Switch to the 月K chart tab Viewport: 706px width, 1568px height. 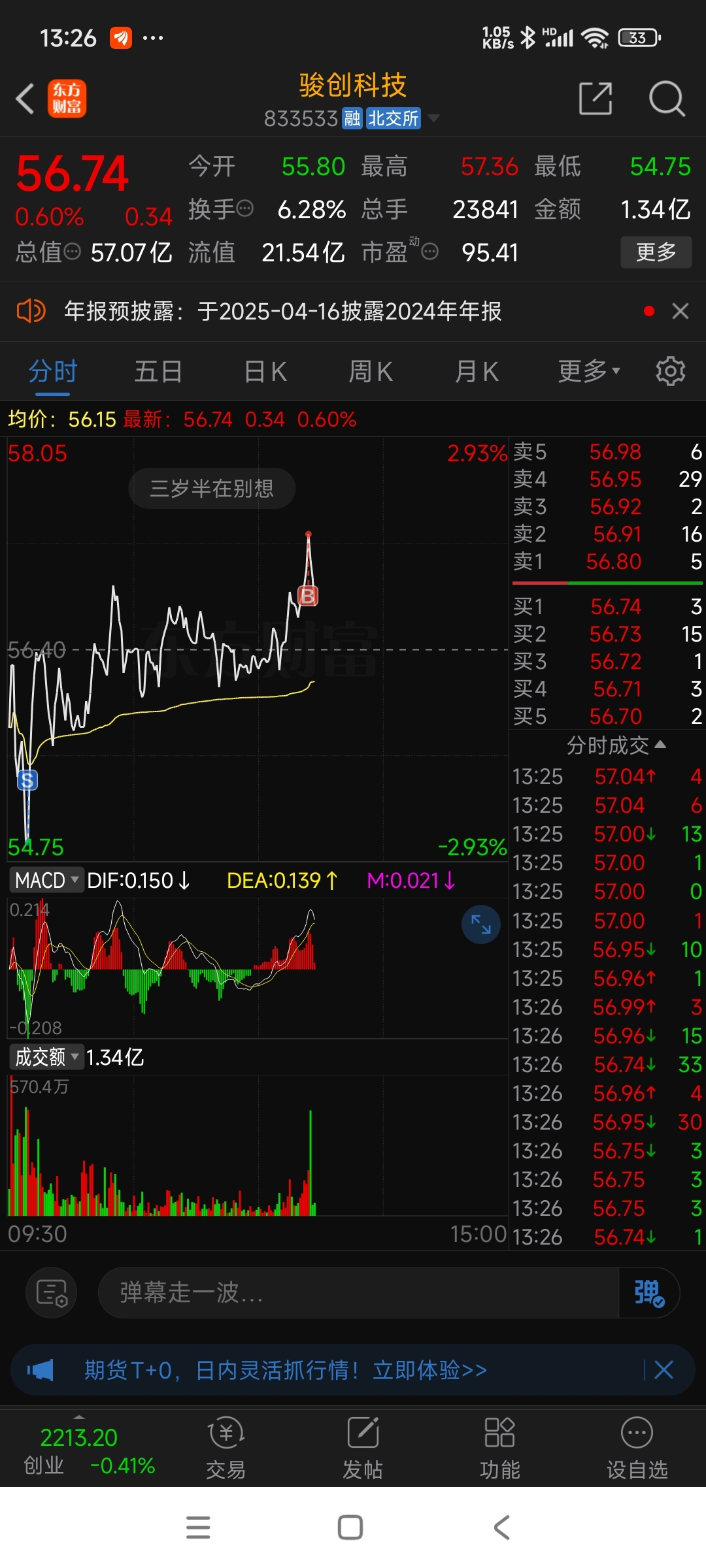(477, 372)
